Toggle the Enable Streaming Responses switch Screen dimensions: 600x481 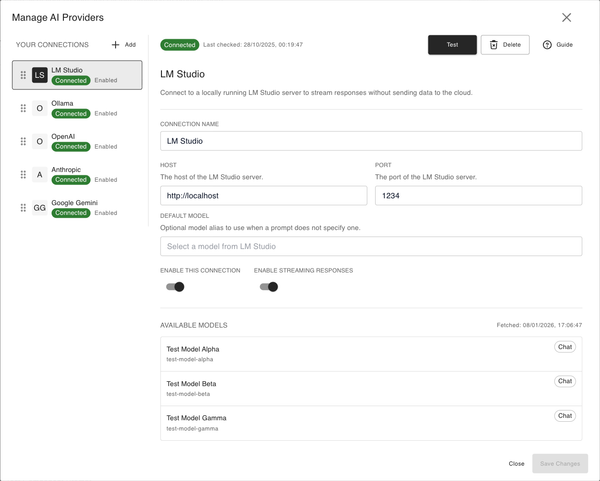pos(269,287)
